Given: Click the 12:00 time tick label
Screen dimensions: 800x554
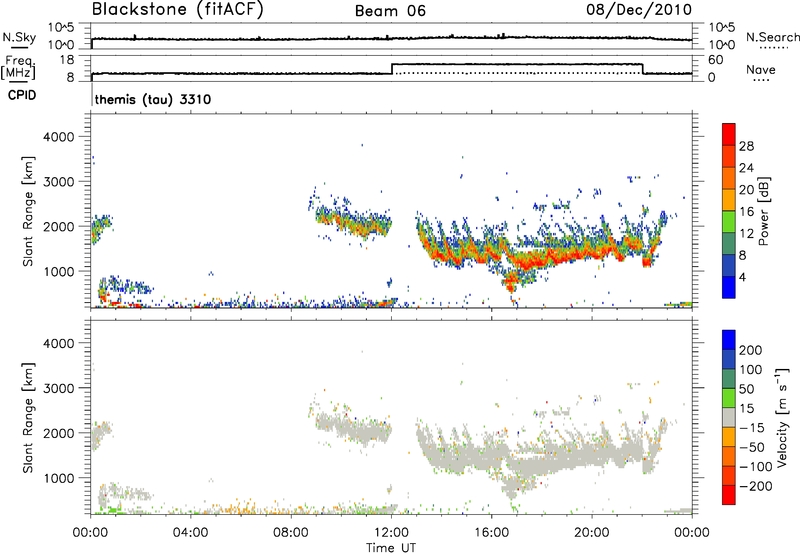Looking at the screenshot, I should point(391,532).
